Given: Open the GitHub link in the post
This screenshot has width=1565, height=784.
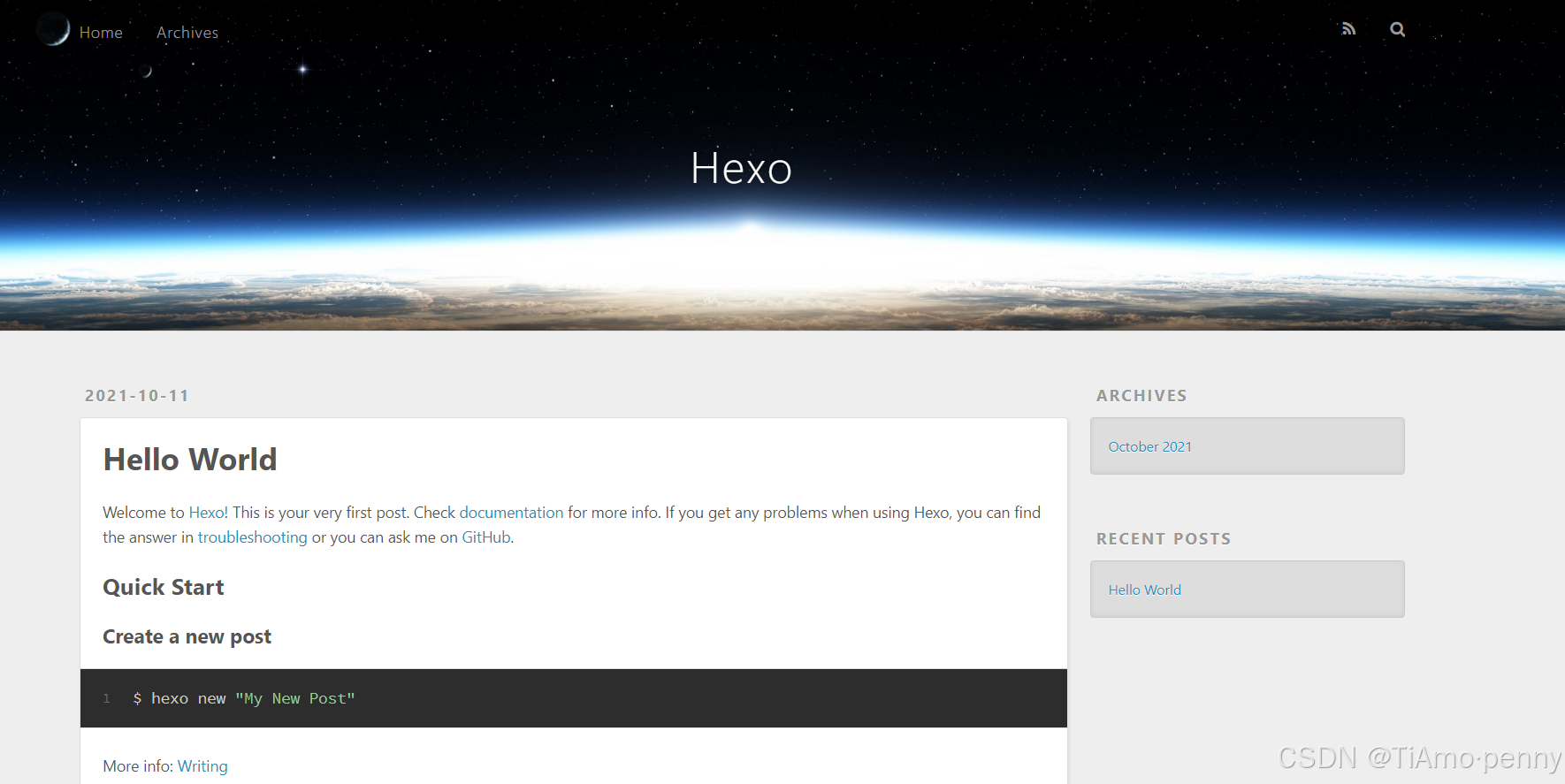Looking at the screenshot, I should 486,537.
